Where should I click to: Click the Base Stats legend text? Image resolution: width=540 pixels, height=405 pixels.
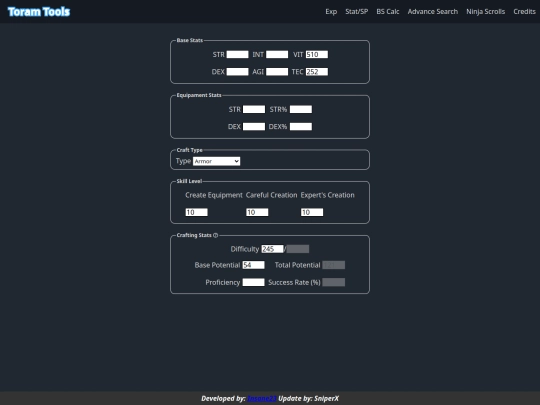click(189, 40)
